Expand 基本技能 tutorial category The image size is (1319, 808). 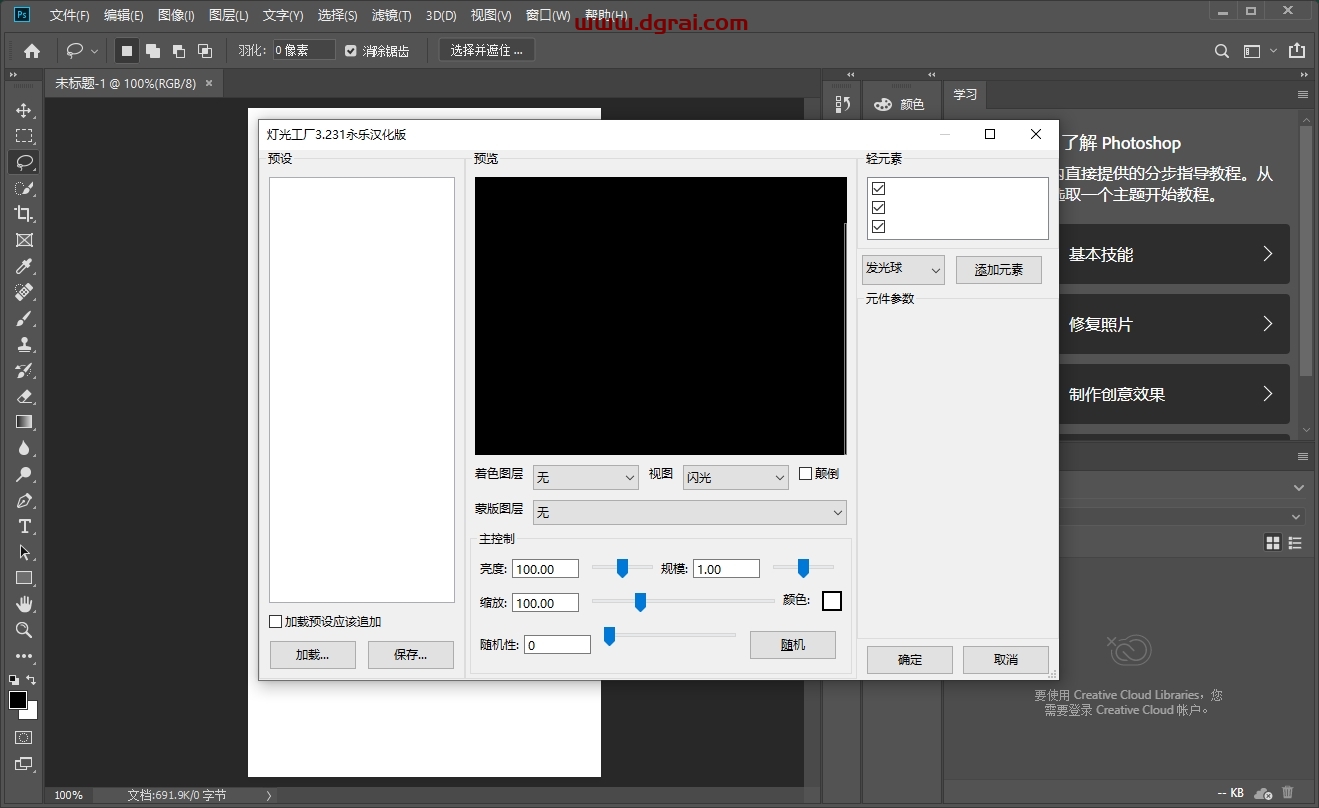pos(1175,254)
